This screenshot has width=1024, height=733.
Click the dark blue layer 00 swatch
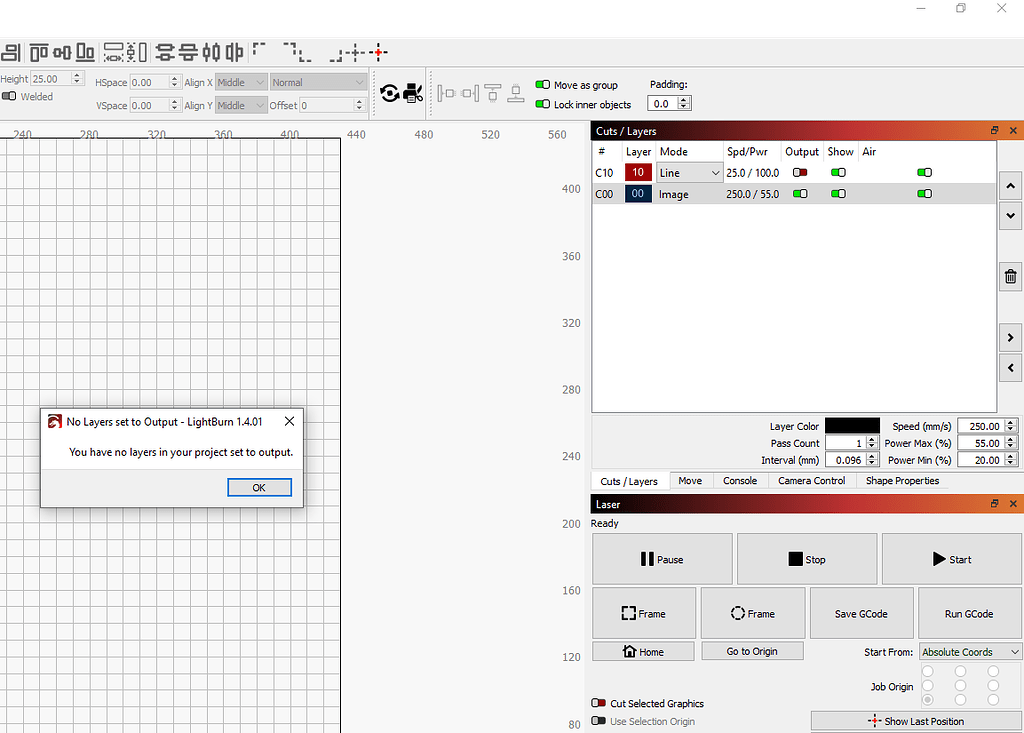(x=638, y=193)
